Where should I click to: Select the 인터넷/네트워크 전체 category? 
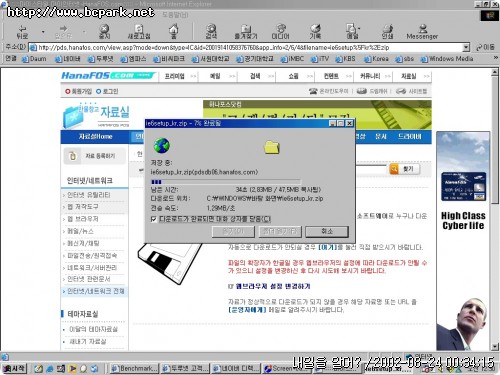[x=96, y=291]
